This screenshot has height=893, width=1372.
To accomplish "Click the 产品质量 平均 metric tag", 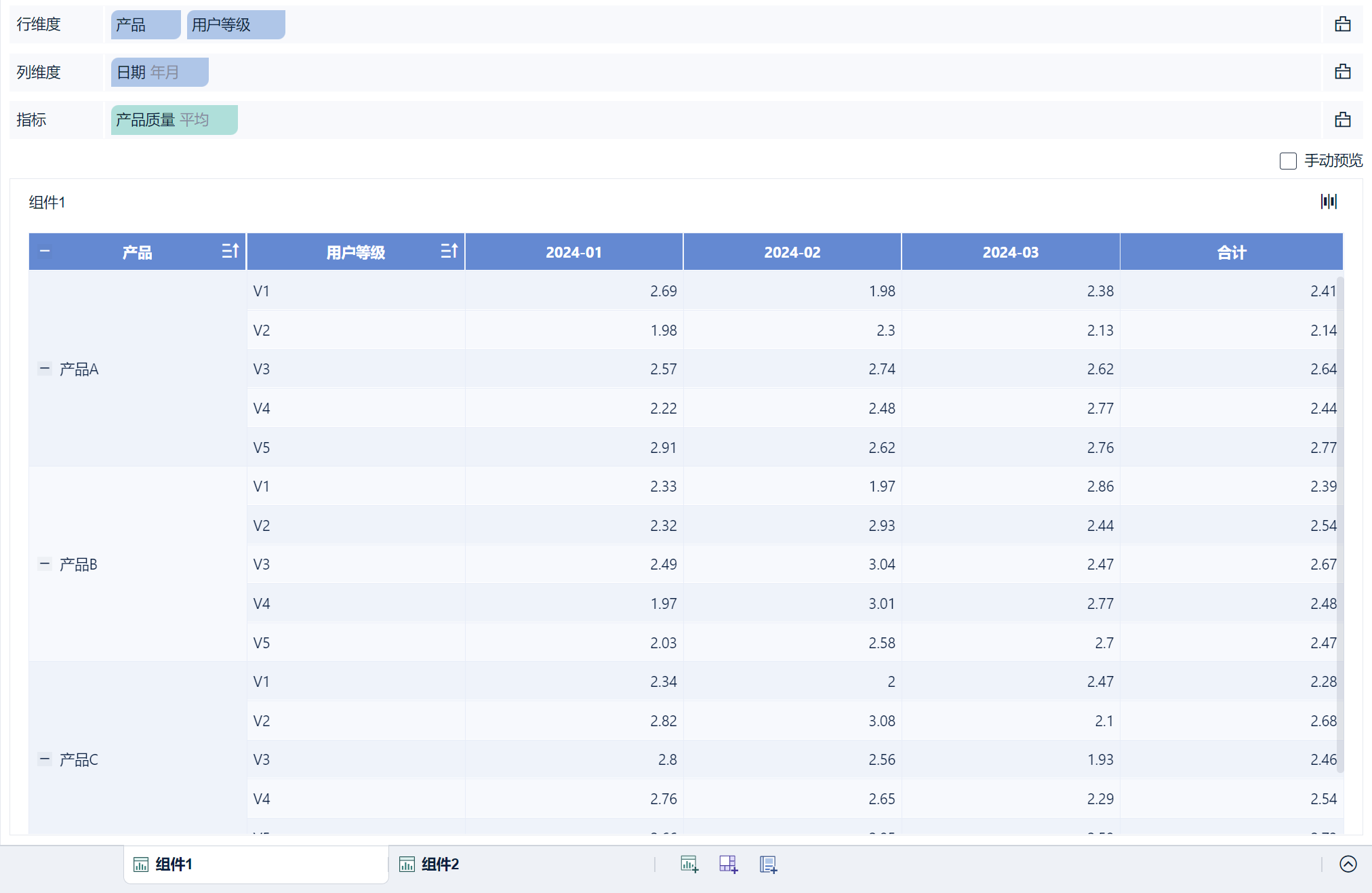I will pyautogui.click(x=174, y=120).
